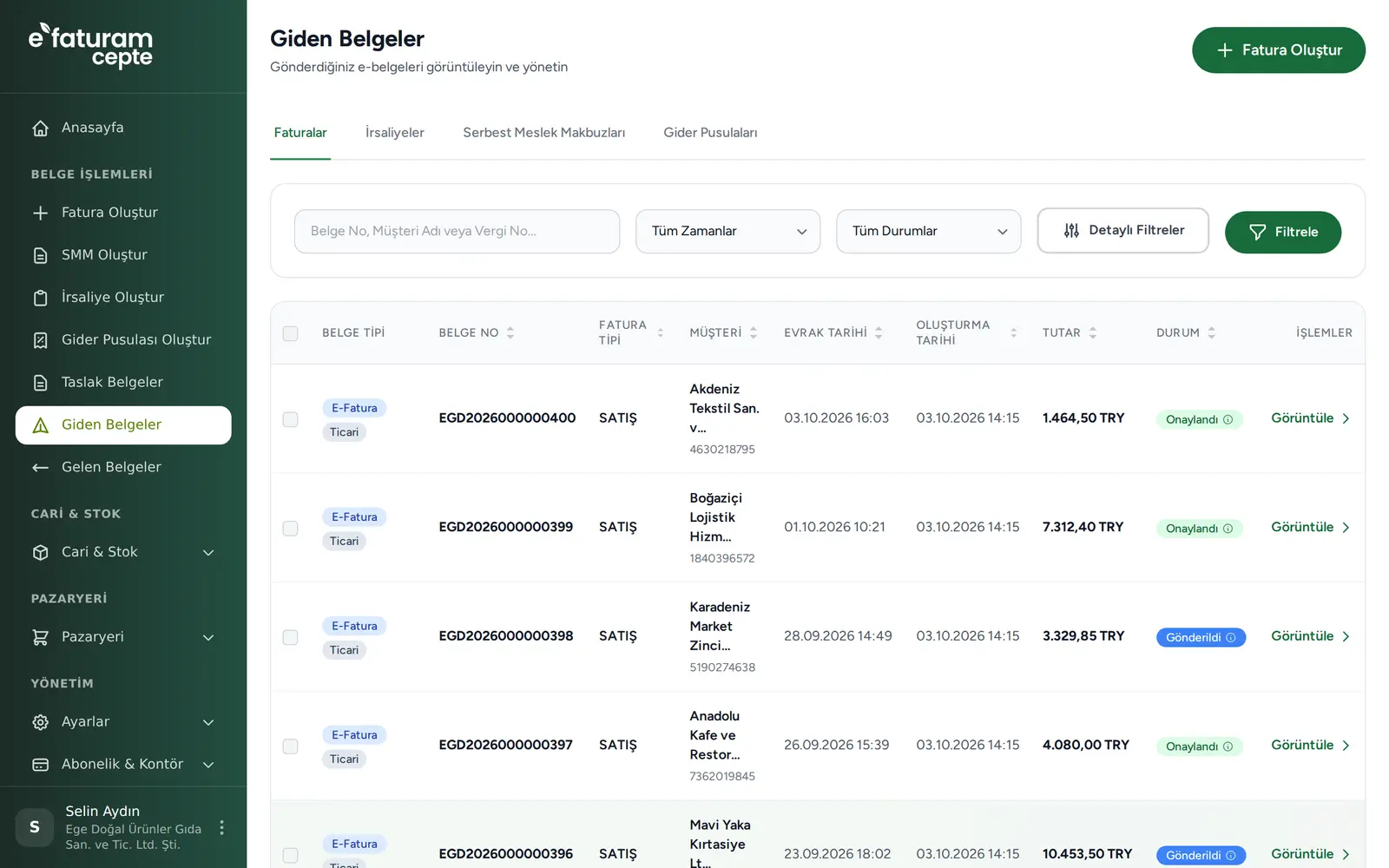Click the Anasayfa home icon
Viewport: 1389px width, 868px height.
40,128
